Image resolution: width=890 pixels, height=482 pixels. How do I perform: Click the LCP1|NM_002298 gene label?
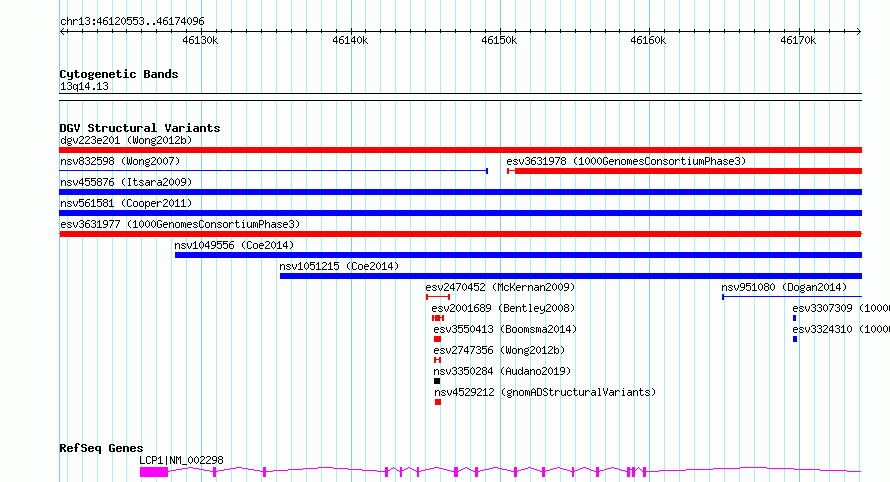tap(182, 460)
